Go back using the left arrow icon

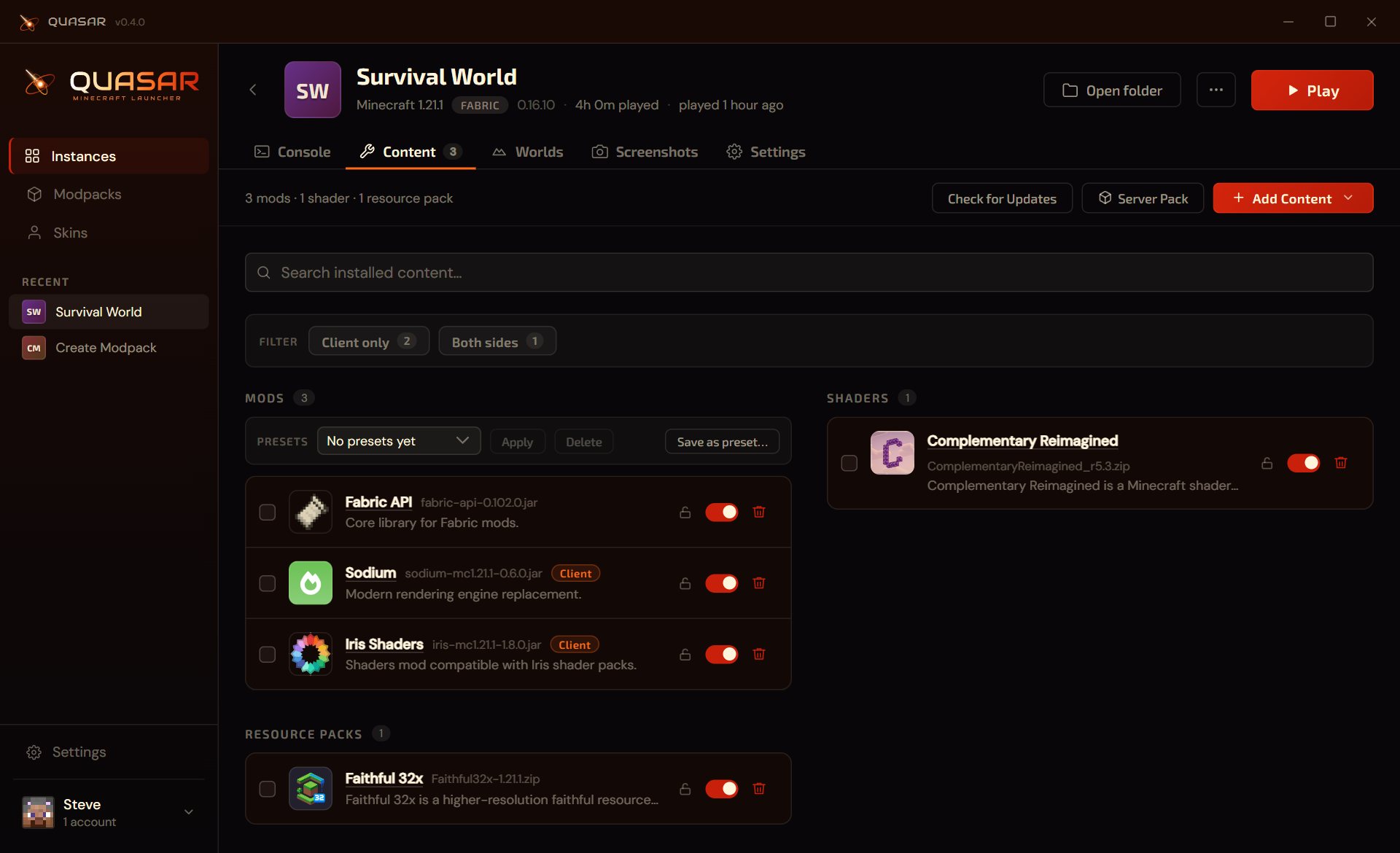coord(253,90)
